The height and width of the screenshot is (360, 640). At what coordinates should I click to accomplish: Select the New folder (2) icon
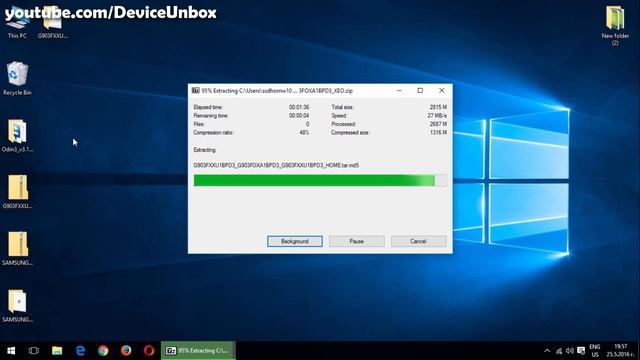click(615, 25)
